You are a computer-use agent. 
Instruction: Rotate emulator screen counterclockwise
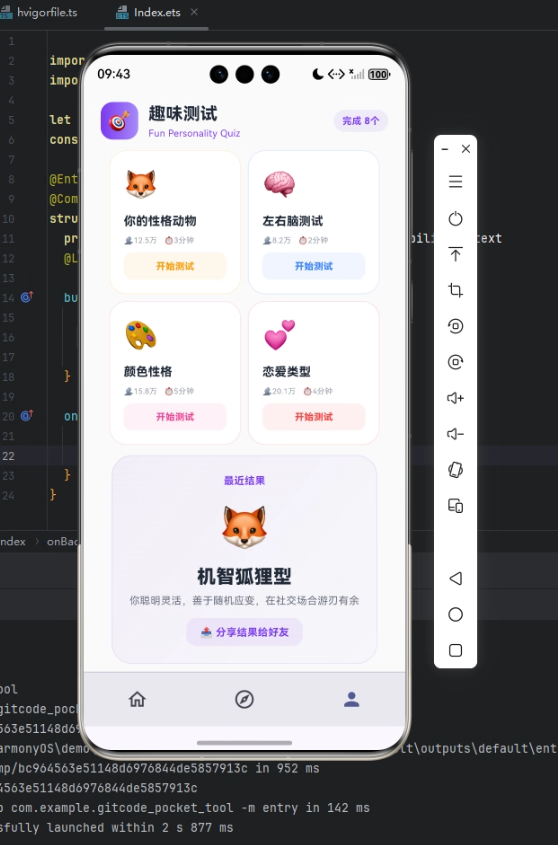(455, 326)
